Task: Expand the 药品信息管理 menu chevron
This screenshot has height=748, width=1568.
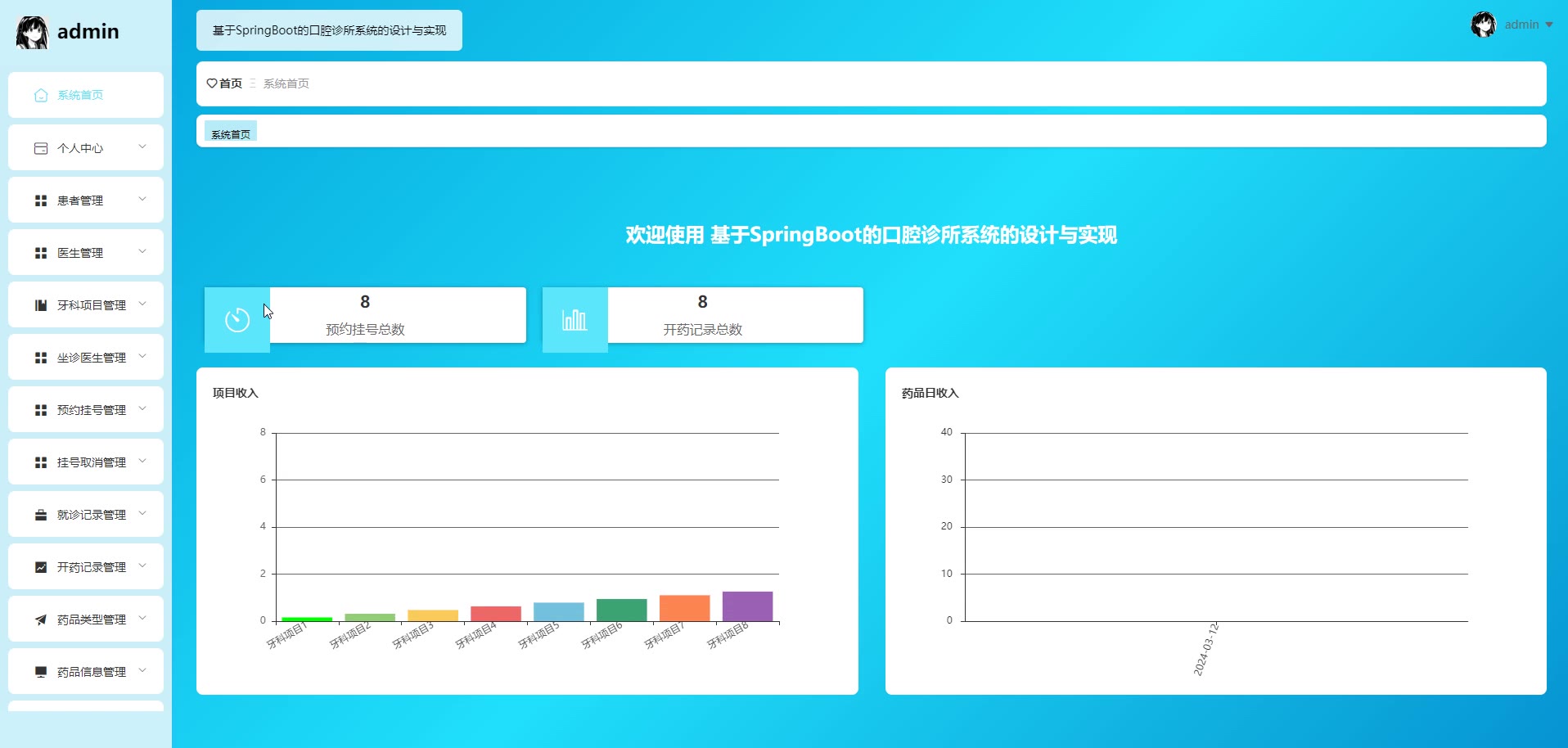Action: pyautogui.click(x=142, y=670)
